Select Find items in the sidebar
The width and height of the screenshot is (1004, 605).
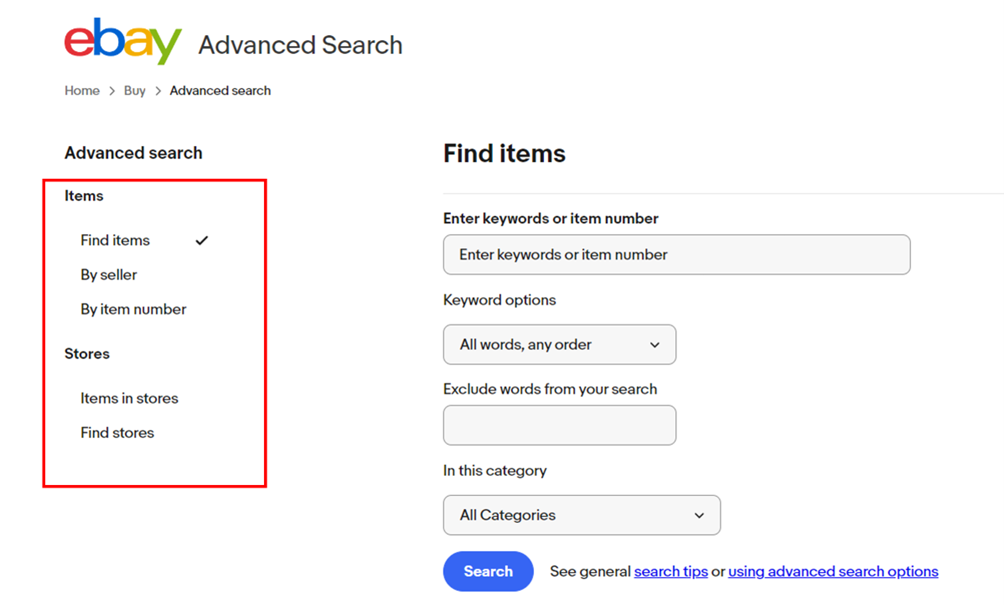click(115, 240)
